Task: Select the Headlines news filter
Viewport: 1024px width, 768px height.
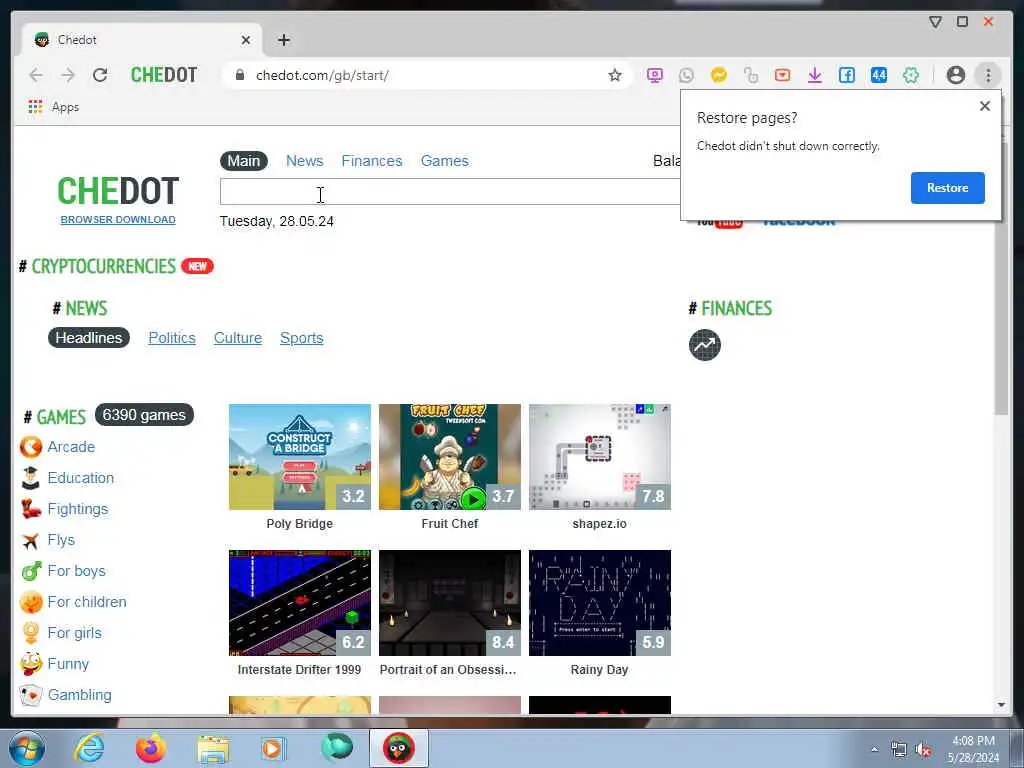Action: pyautogui.click(x=89, y=338)
